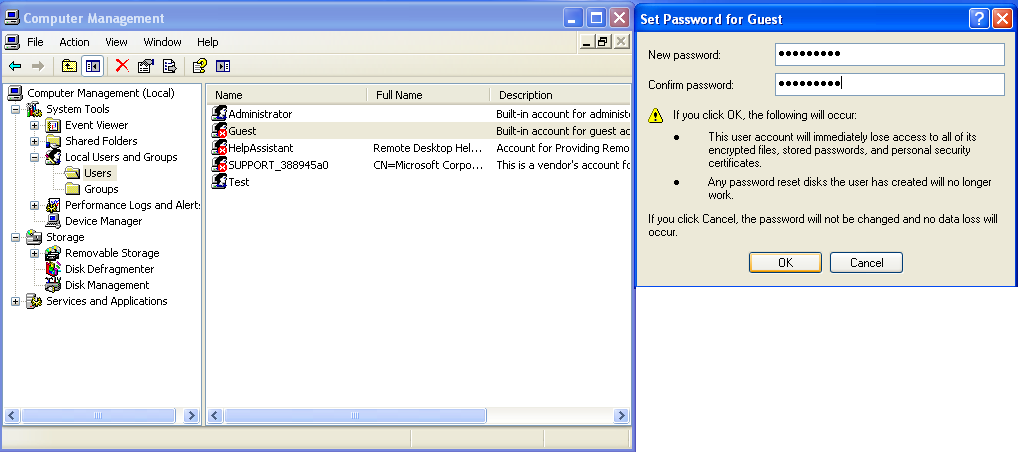Expand the Services and Applications node
Viewport: 1018px width, 453px height.
pyautogui.click(x=16, y=301)
